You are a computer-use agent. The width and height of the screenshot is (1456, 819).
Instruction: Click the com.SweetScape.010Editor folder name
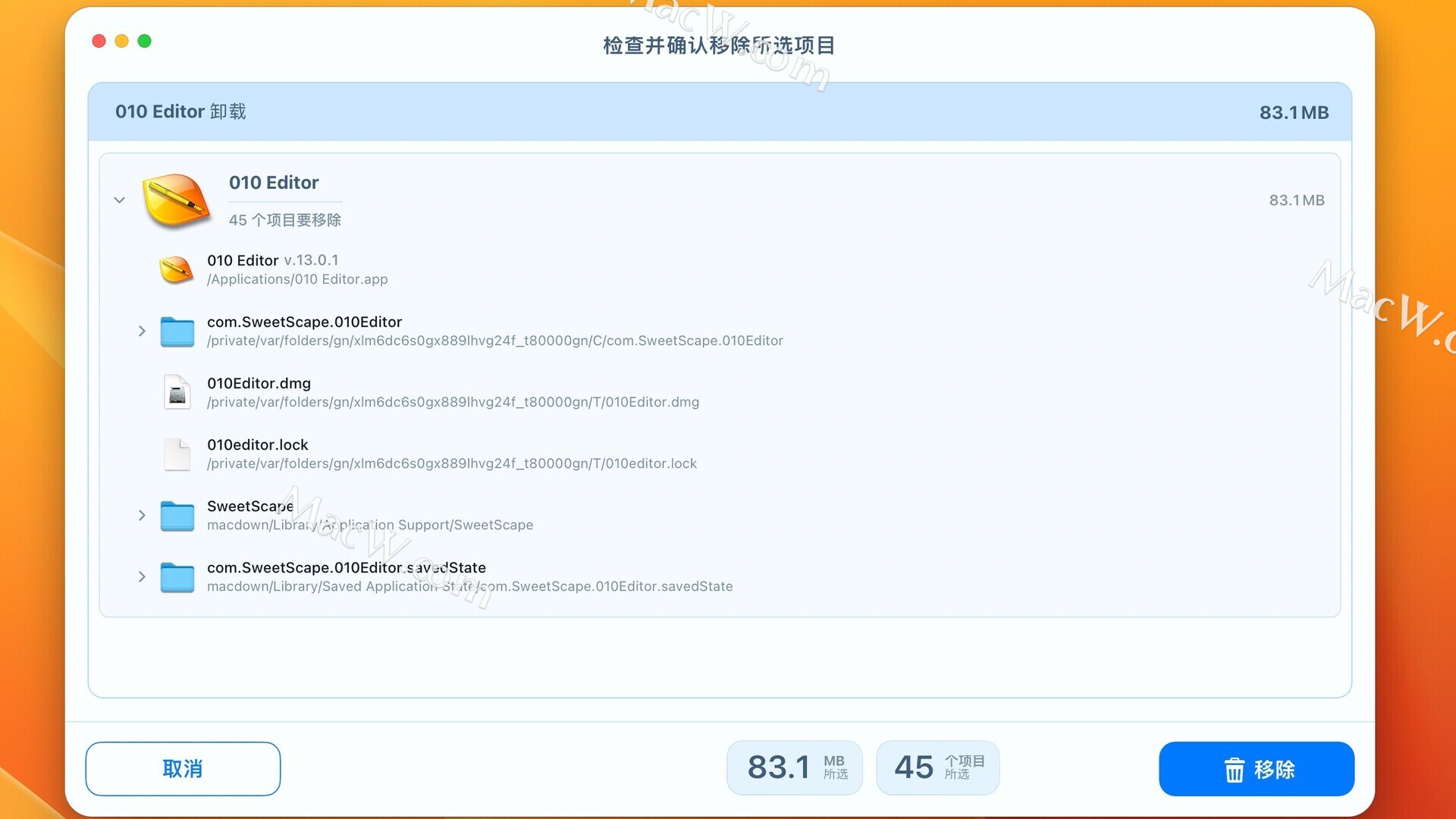(304, 322)
